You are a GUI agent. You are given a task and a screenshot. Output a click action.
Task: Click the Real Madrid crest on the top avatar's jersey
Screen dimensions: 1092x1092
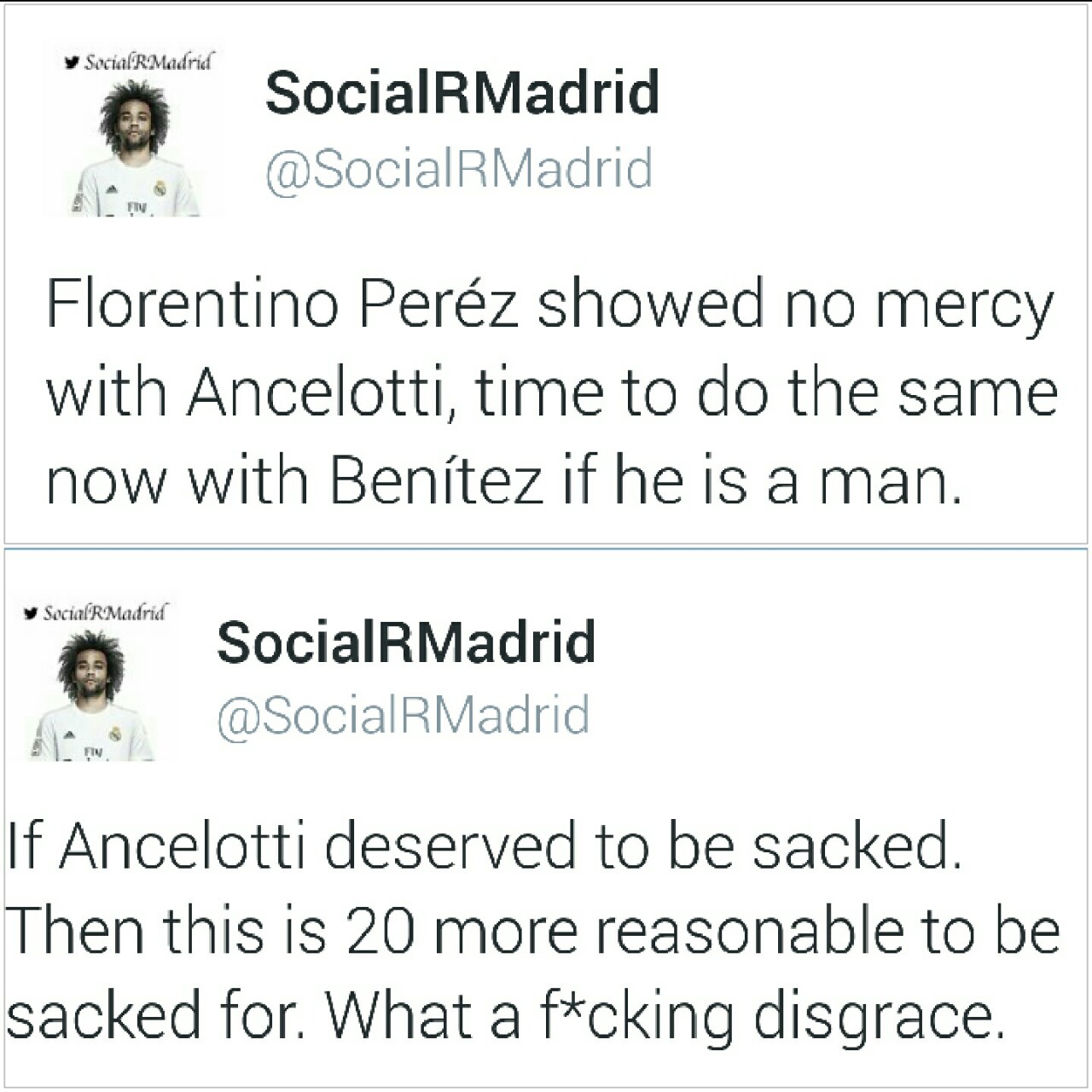pyautogui.click(x=160, y=188)
